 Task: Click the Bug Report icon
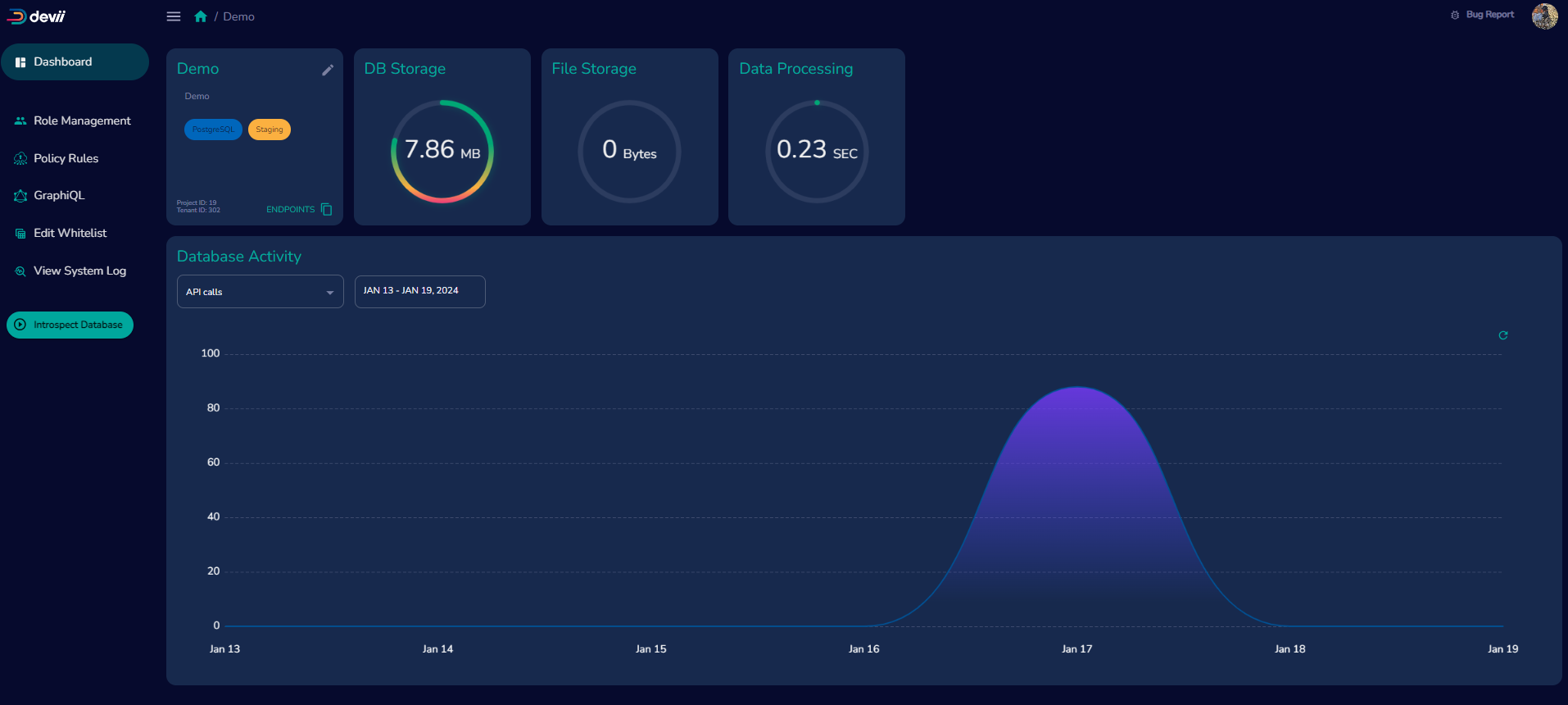[x=1455, y=15]
